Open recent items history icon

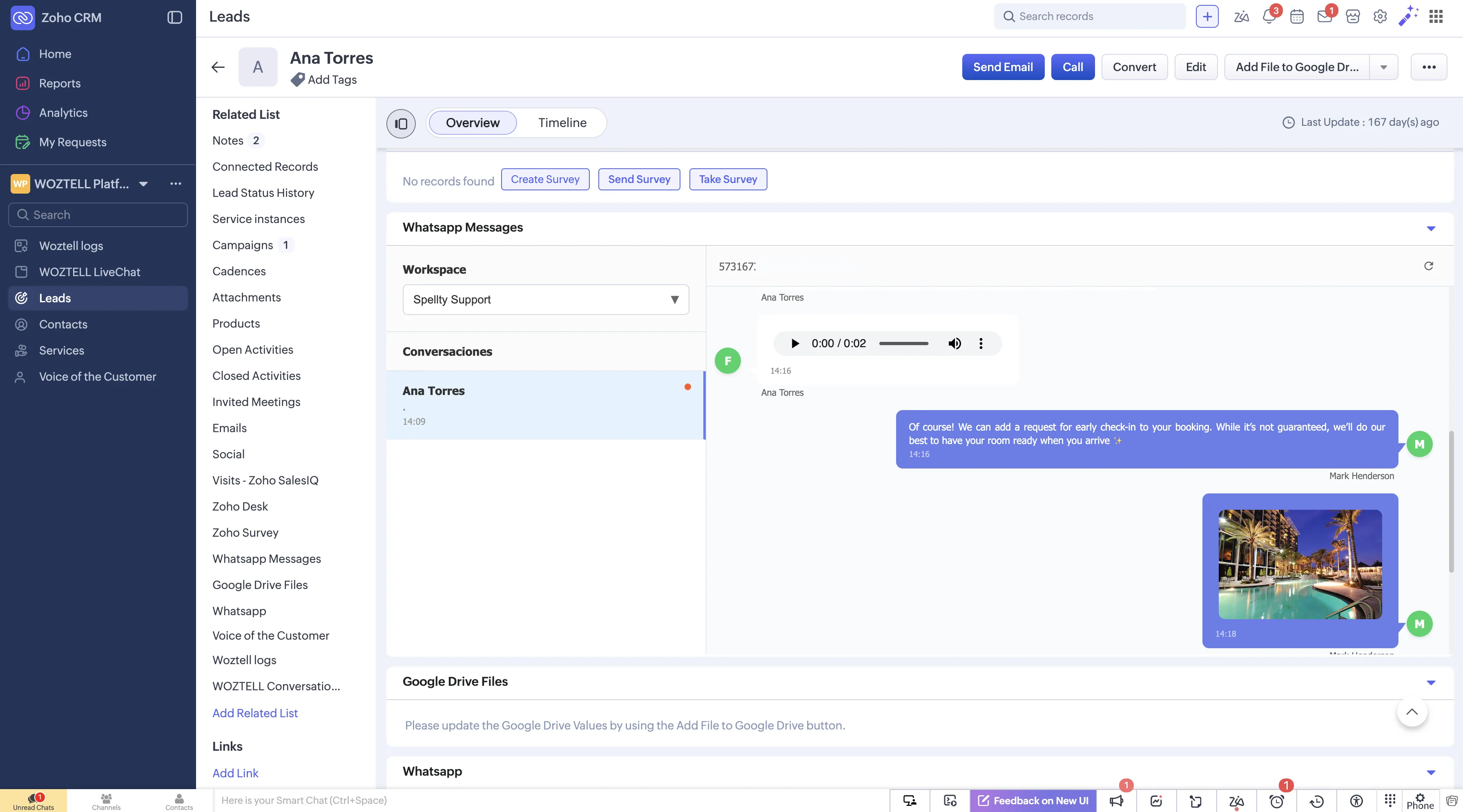1316,801
